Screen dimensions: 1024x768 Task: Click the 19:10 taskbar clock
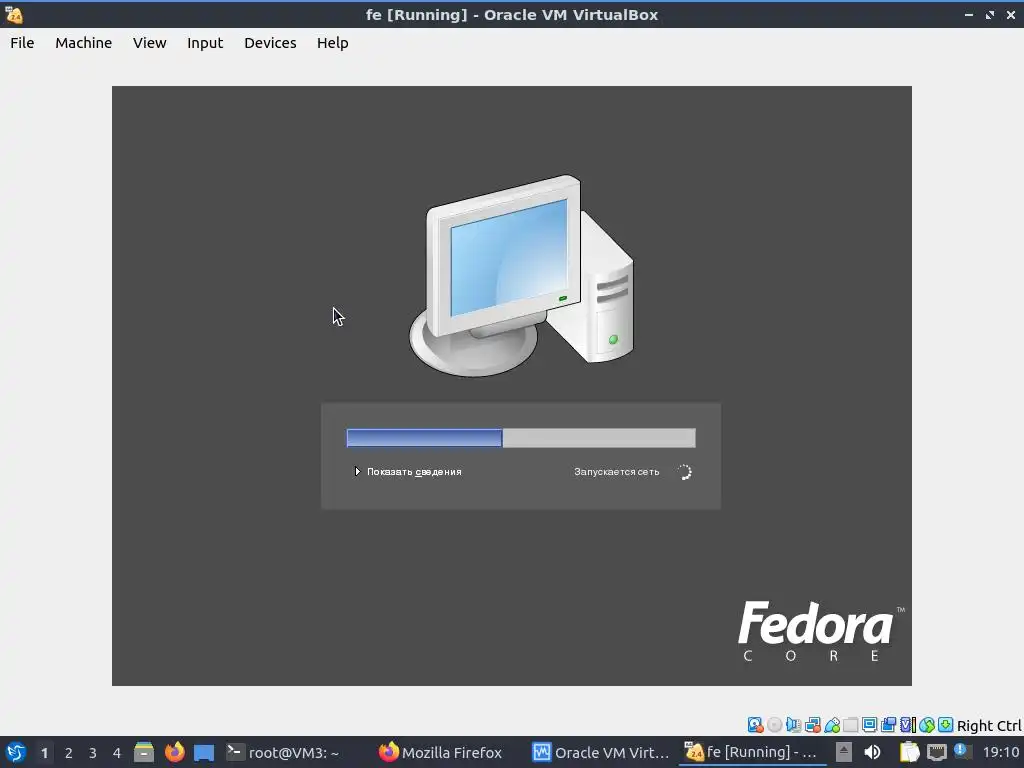[x=1001, y=753]
